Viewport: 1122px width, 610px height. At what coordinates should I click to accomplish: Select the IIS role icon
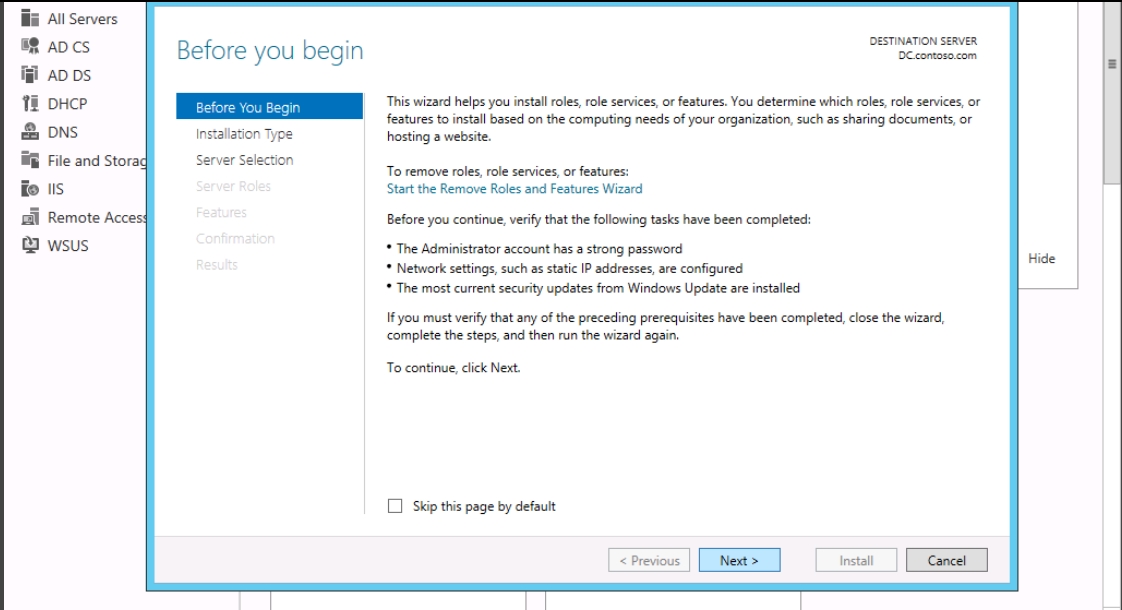[29, 189]
